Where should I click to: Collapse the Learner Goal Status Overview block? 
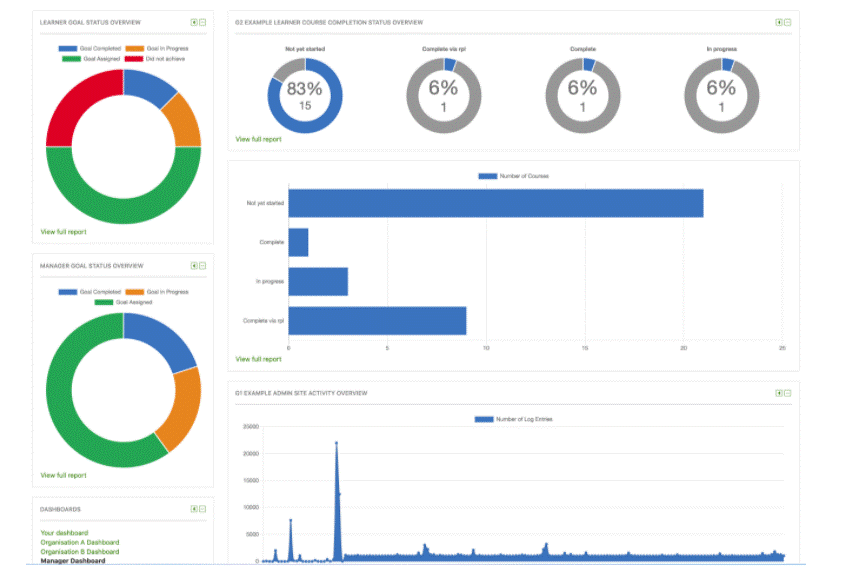point(203,22)
